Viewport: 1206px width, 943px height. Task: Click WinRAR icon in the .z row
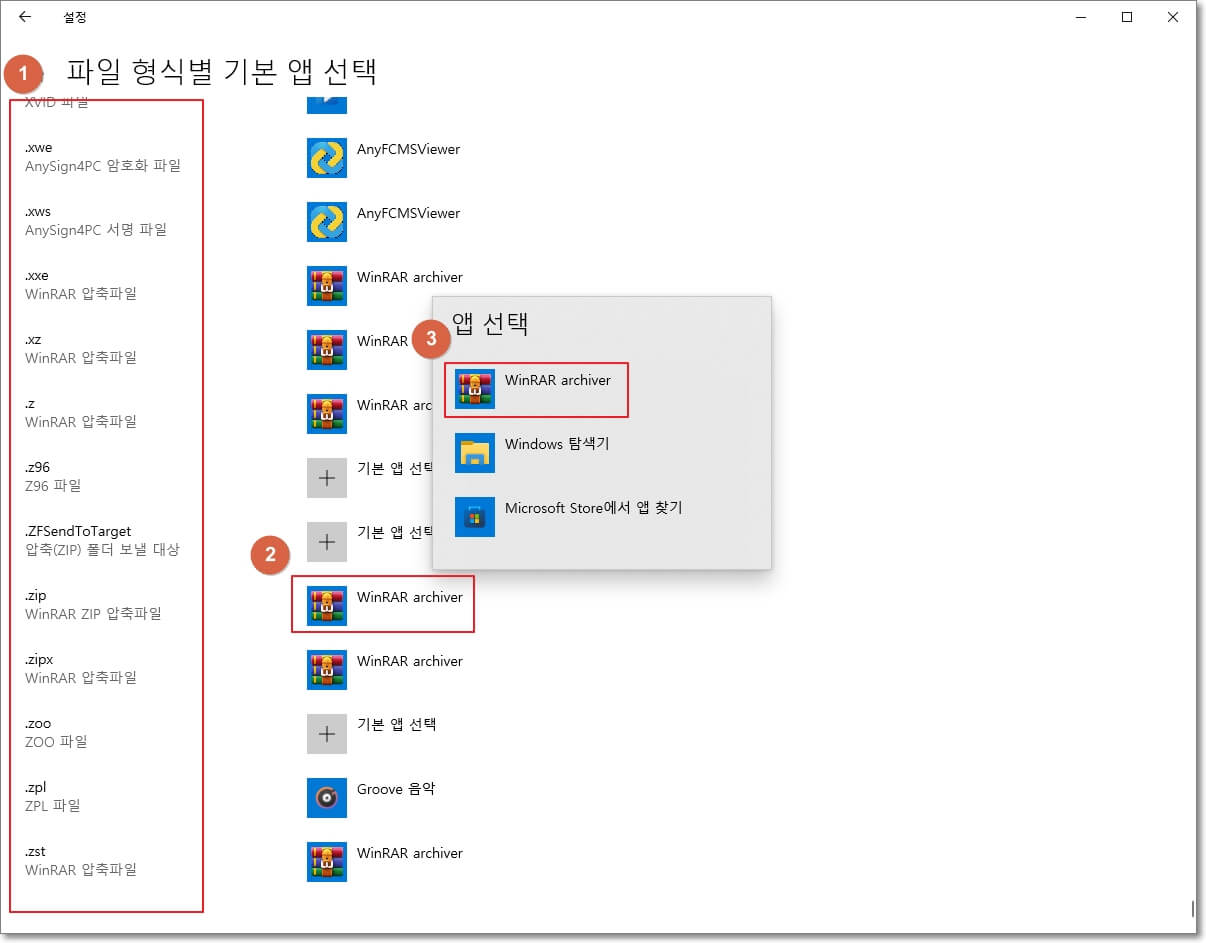(x=327, y=414)
